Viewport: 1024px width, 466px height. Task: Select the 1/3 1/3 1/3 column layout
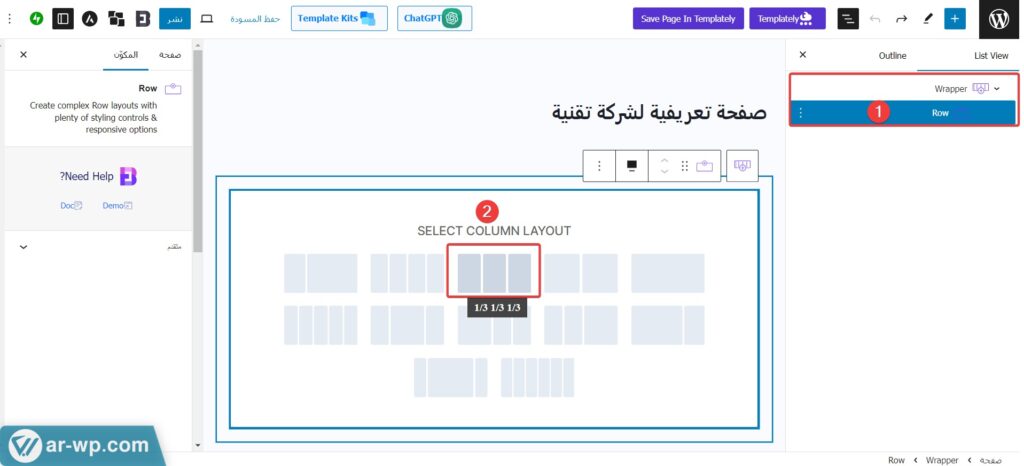[x=494, y=273]
